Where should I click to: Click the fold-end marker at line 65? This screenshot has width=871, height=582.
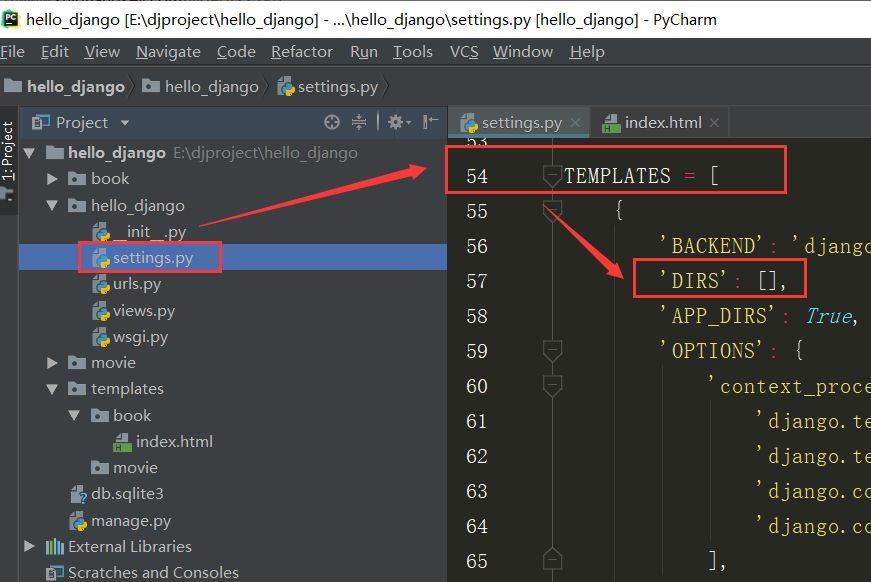point(552,559)
